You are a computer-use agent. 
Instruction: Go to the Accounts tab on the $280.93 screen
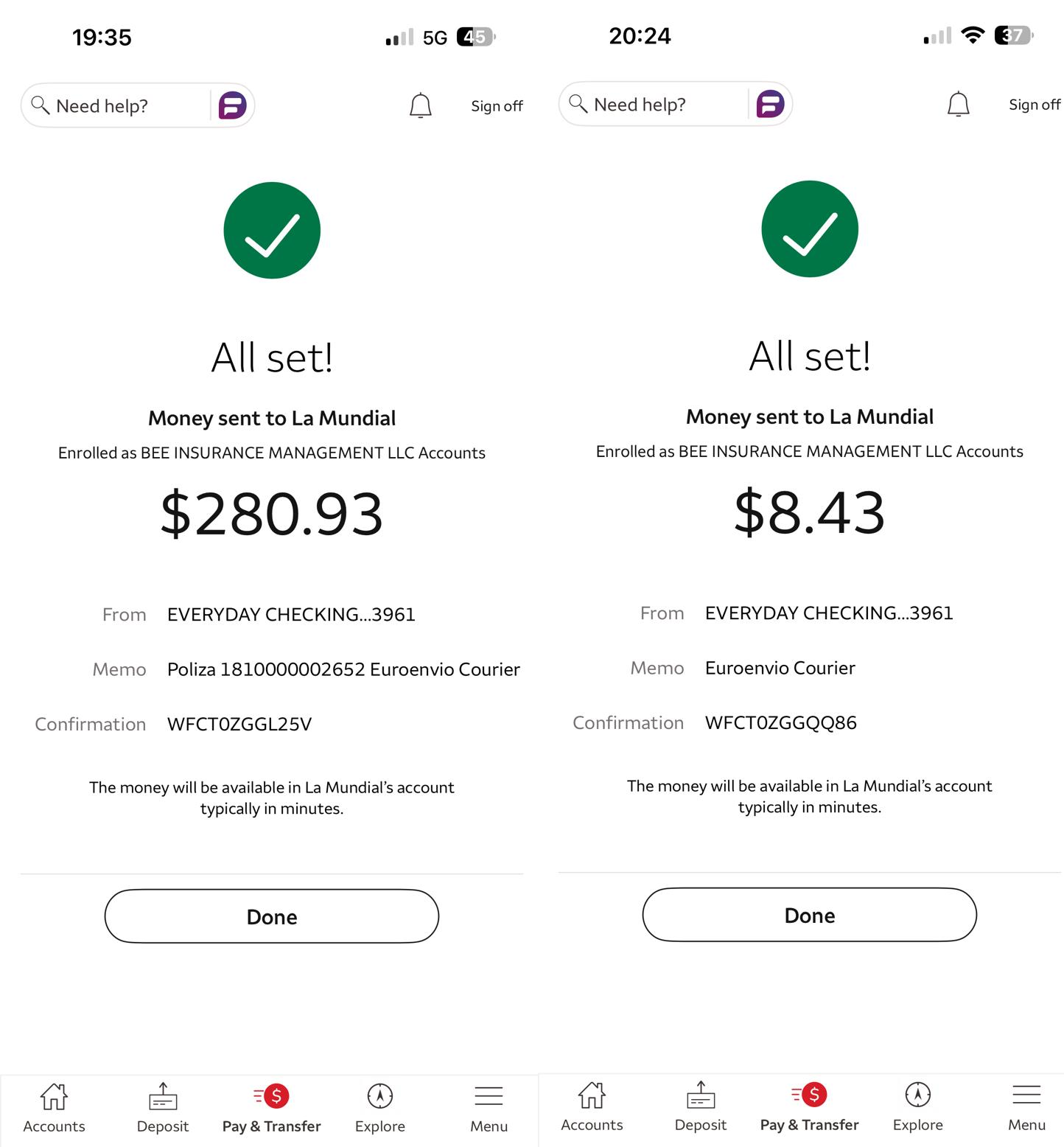coord(54,1106)
